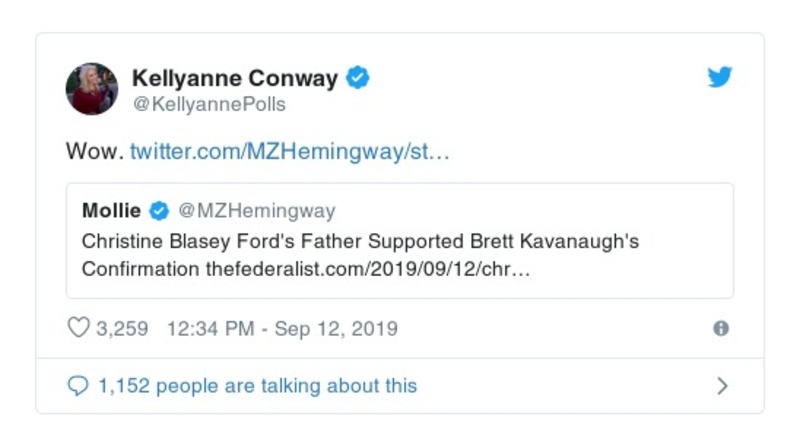
Task: Open thefederalist.com article link text
Action: [367, 269]
